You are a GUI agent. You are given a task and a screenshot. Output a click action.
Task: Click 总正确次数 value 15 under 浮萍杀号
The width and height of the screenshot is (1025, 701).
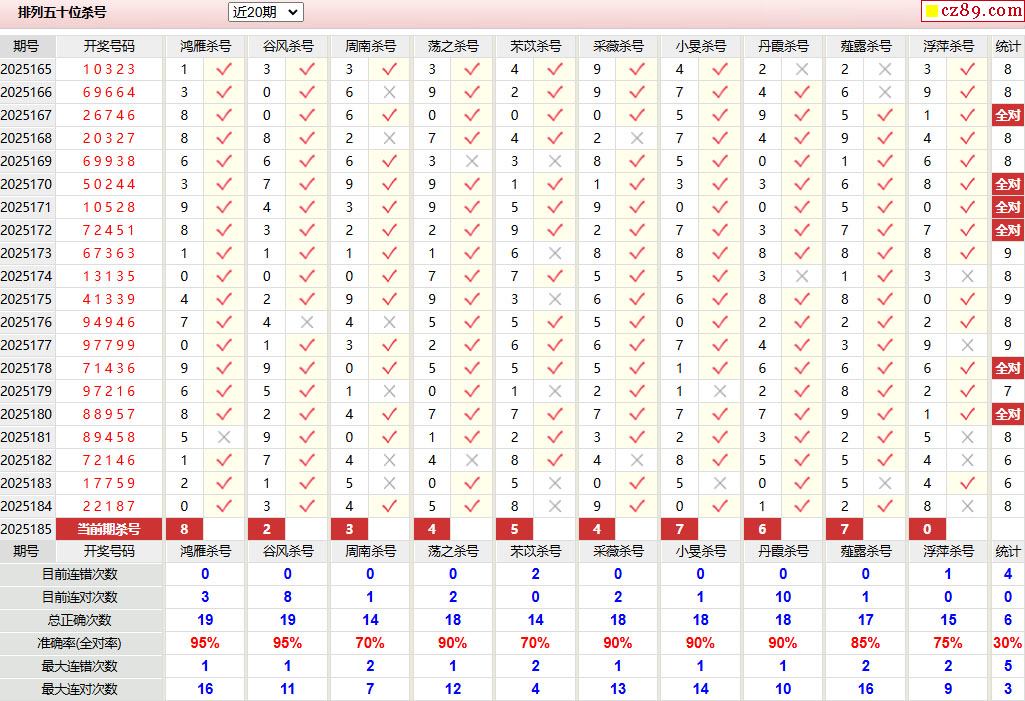pyautogui.click(x=948, y=620)
